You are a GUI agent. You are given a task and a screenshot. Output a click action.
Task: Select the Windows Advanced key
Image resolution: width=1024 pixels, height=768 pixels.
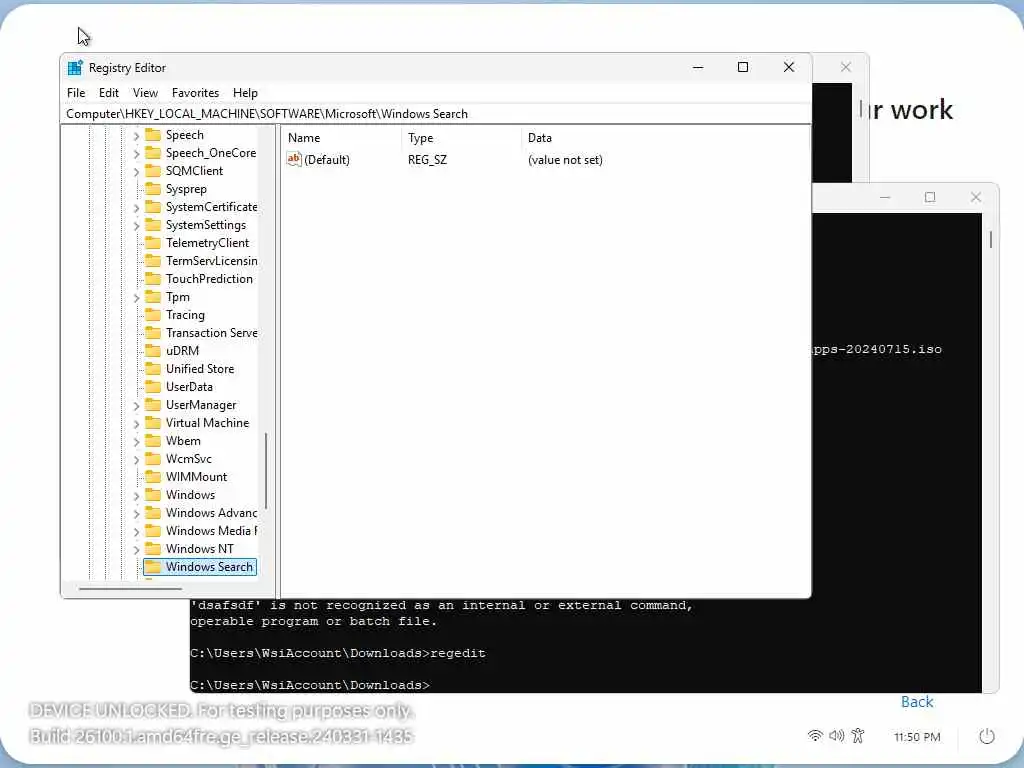point(211,513)
